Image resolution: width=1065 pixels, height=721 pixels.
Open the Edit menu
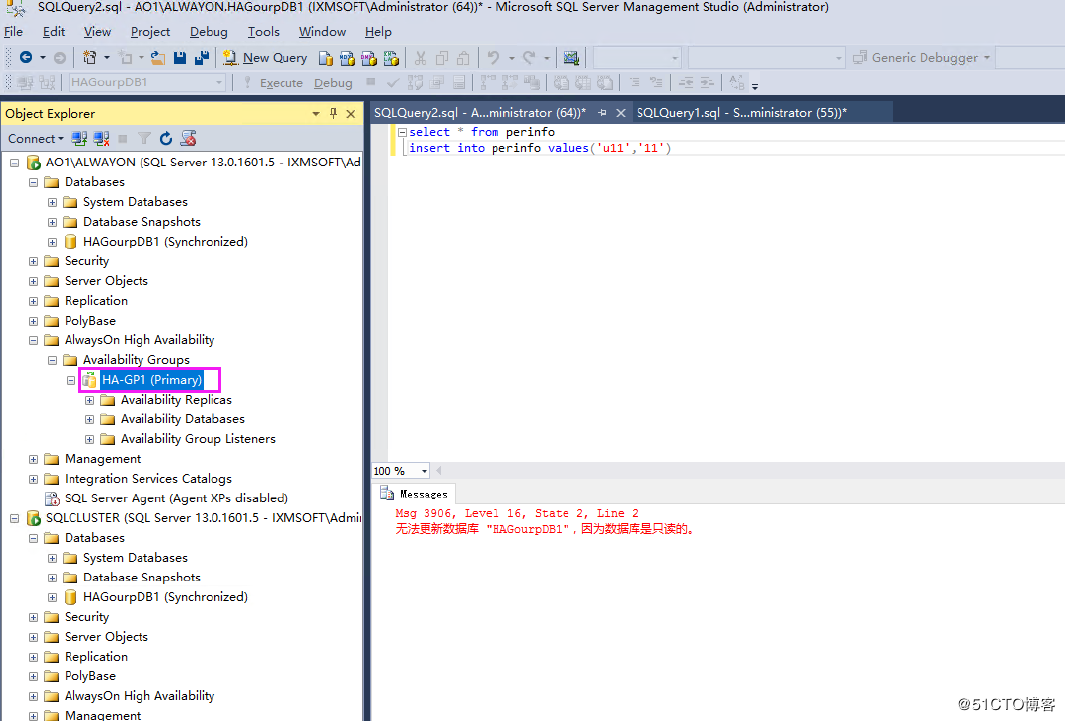54,32
